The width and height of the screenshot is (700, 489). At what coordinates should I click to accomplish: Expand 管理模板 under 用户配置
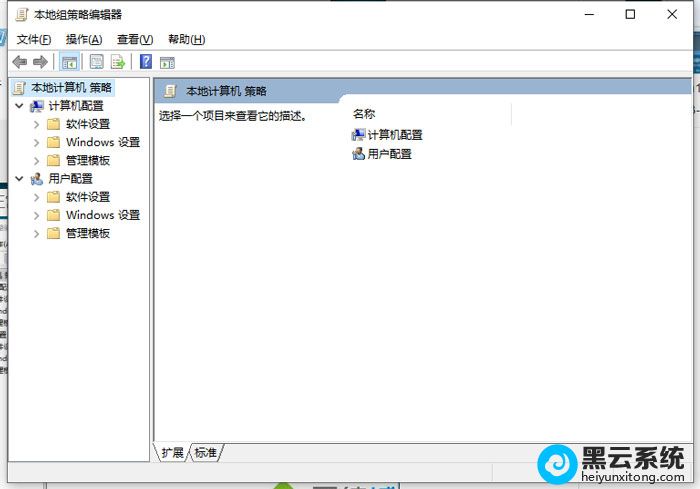(37, 233)
